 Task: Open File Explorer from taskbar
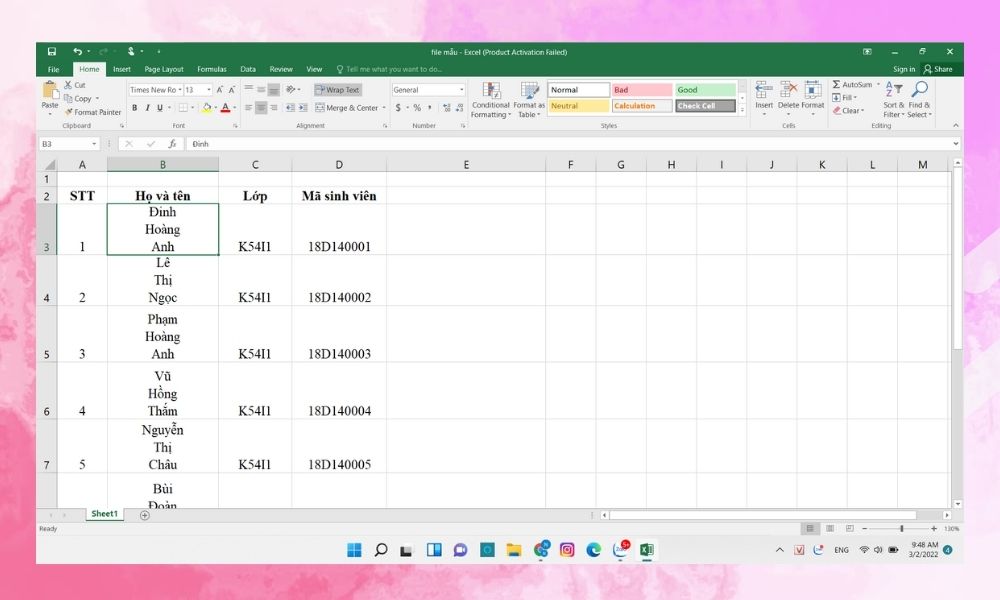pyautogui.click(x=514, y=550)
